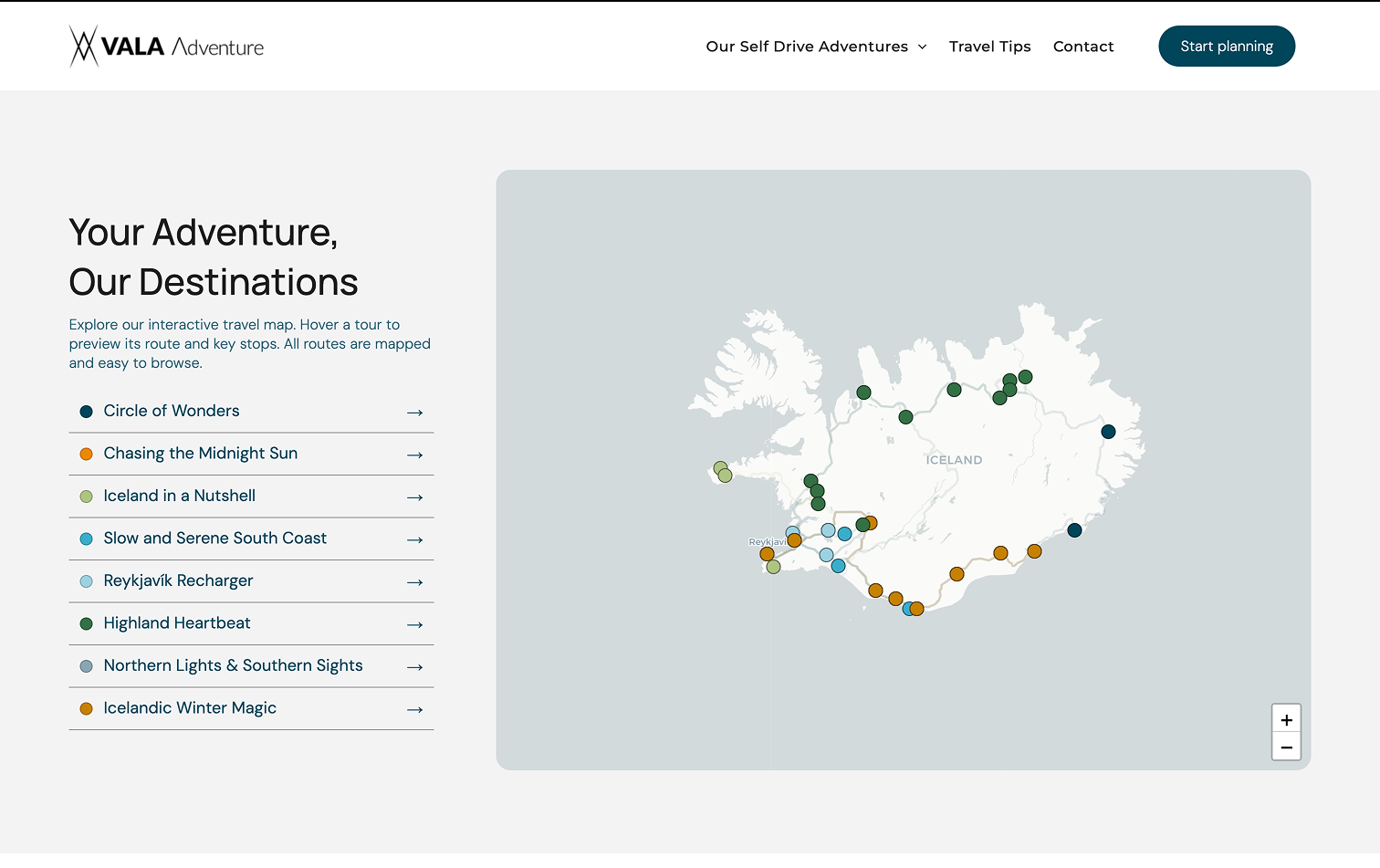Click the Start planning button
The image size is (1380, 868).
(x=1227, y=47)
